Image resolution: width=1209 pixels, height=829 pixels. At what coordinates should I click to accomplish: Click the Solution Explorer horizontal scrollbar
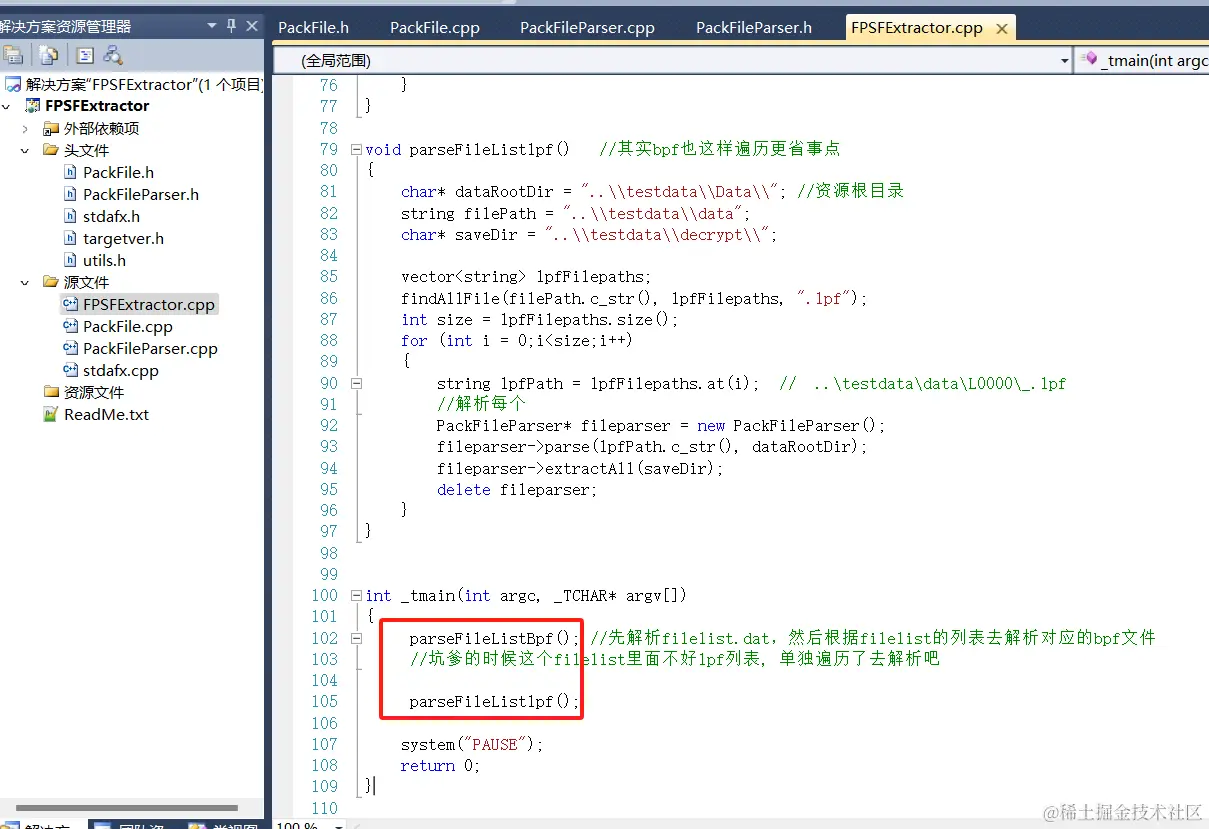point(126,808)
